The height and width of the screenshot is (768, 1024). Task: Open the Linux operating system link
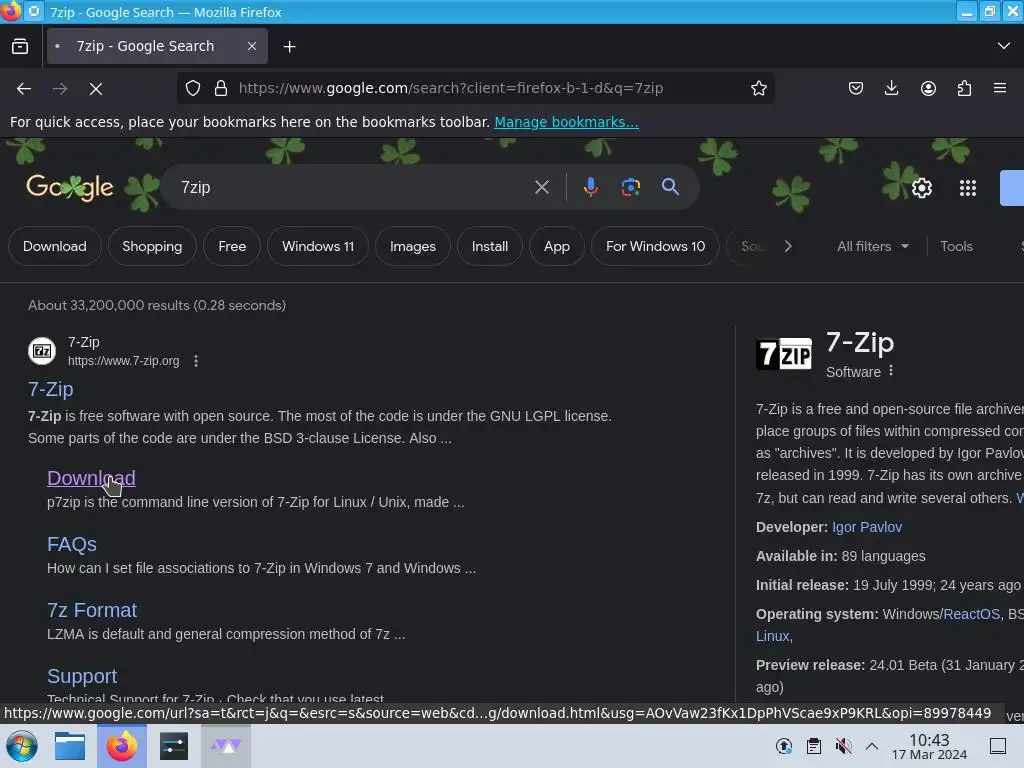[773, 636]
